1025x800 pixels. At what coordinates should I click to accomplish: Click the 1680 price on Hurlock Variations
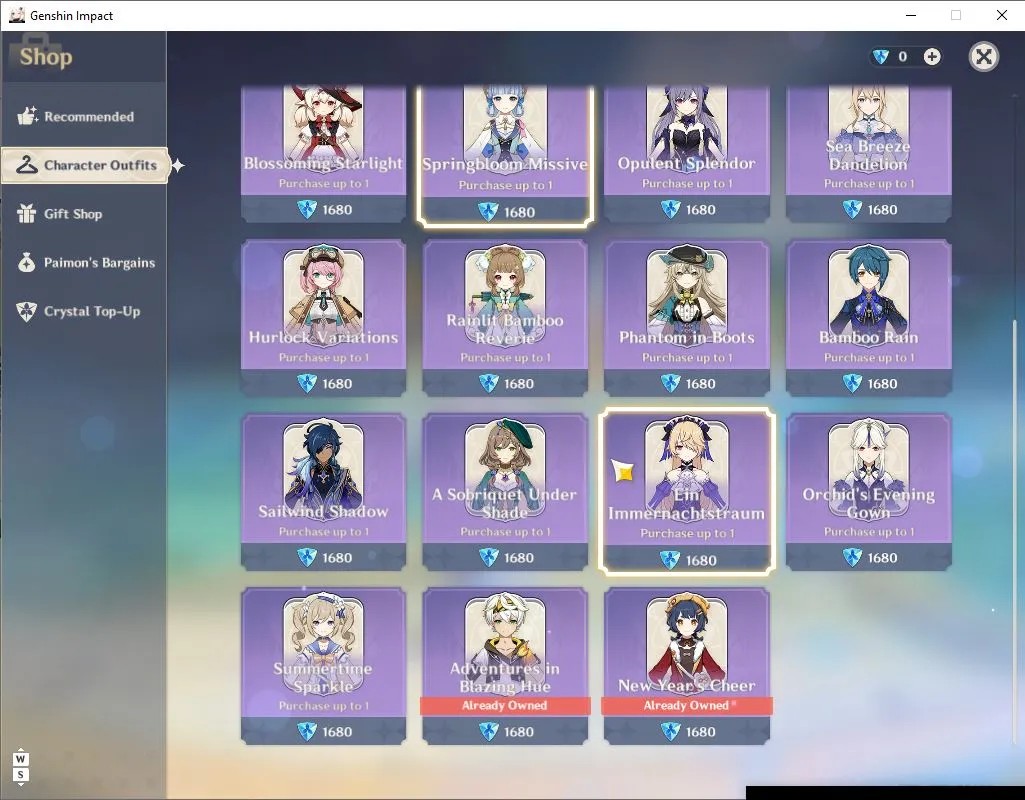337,384
